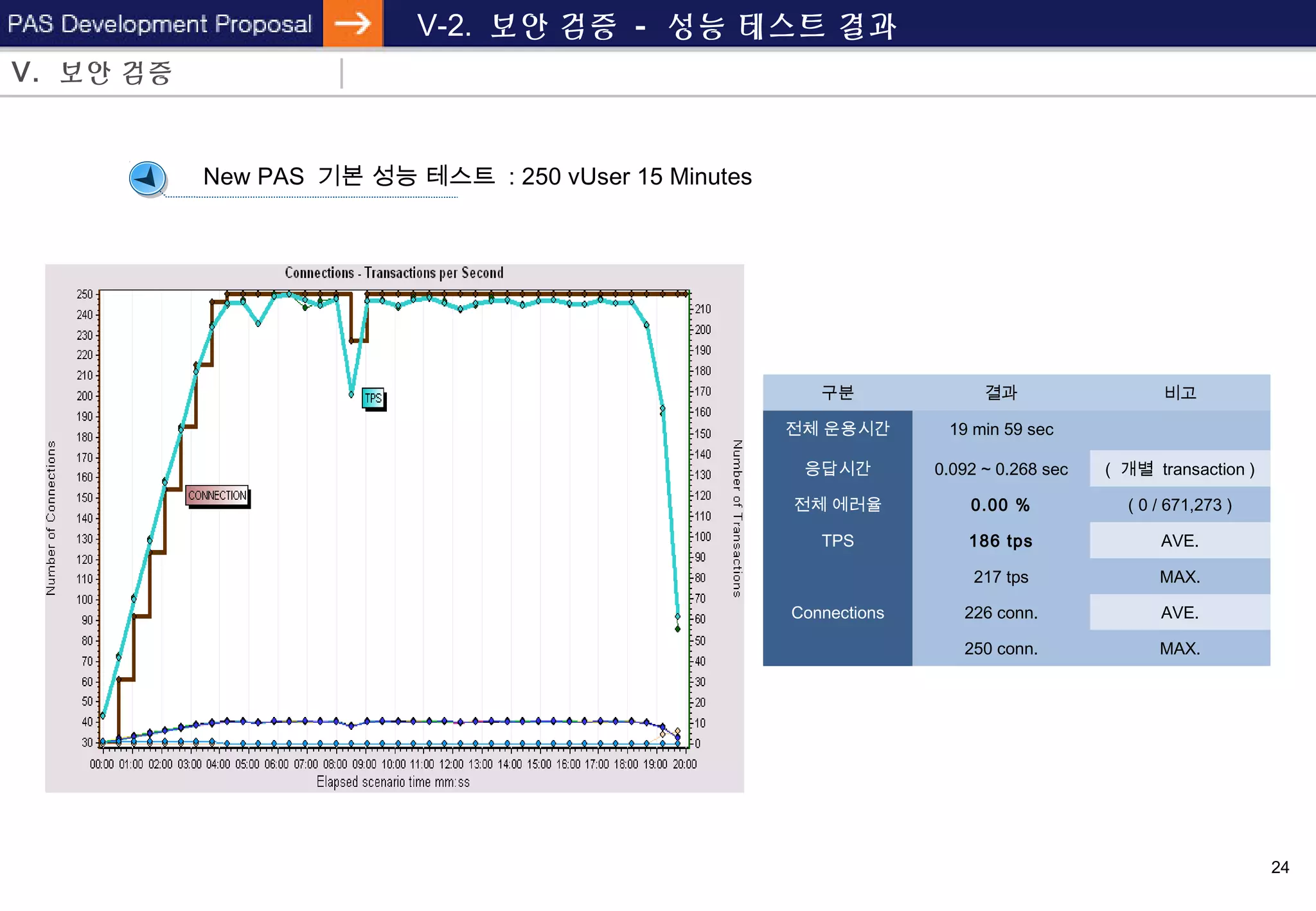
Task: Click the orange arrow icon in header
Action: (x=353, y=24)
